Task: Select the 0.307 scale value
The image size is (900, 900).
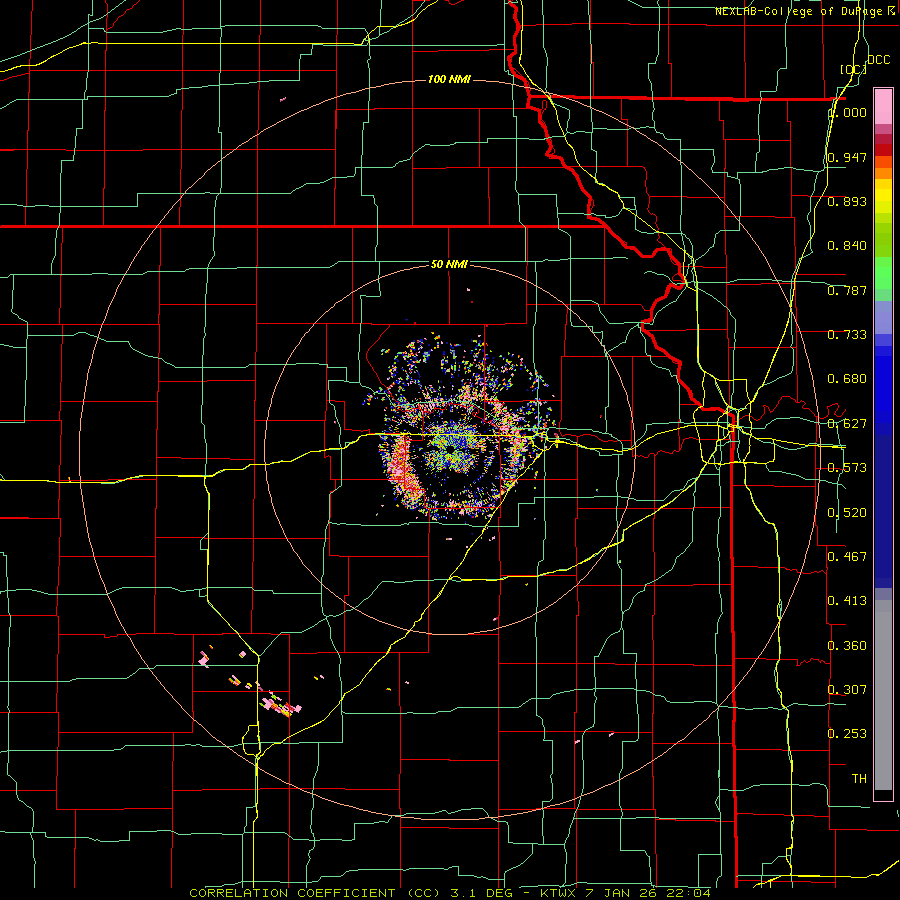Action: pyautogui.click(x=847, y=689)
